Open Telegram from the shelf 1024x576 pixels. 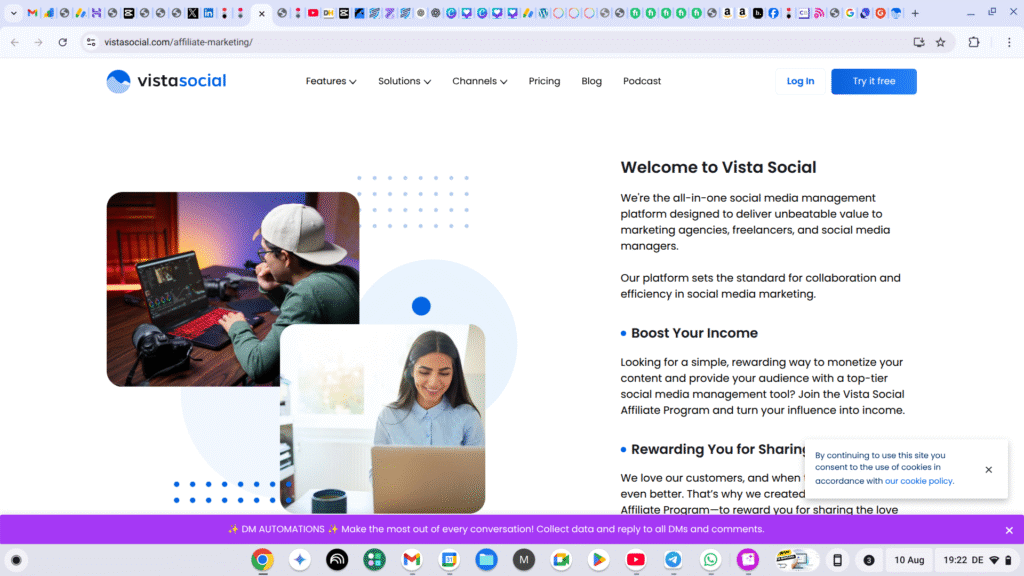(673, 560)
